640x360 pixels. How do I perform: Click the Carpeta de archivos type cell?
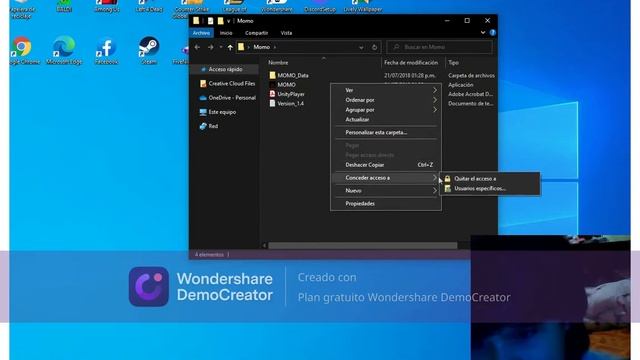pyautogui.click(x=471, y=76)
